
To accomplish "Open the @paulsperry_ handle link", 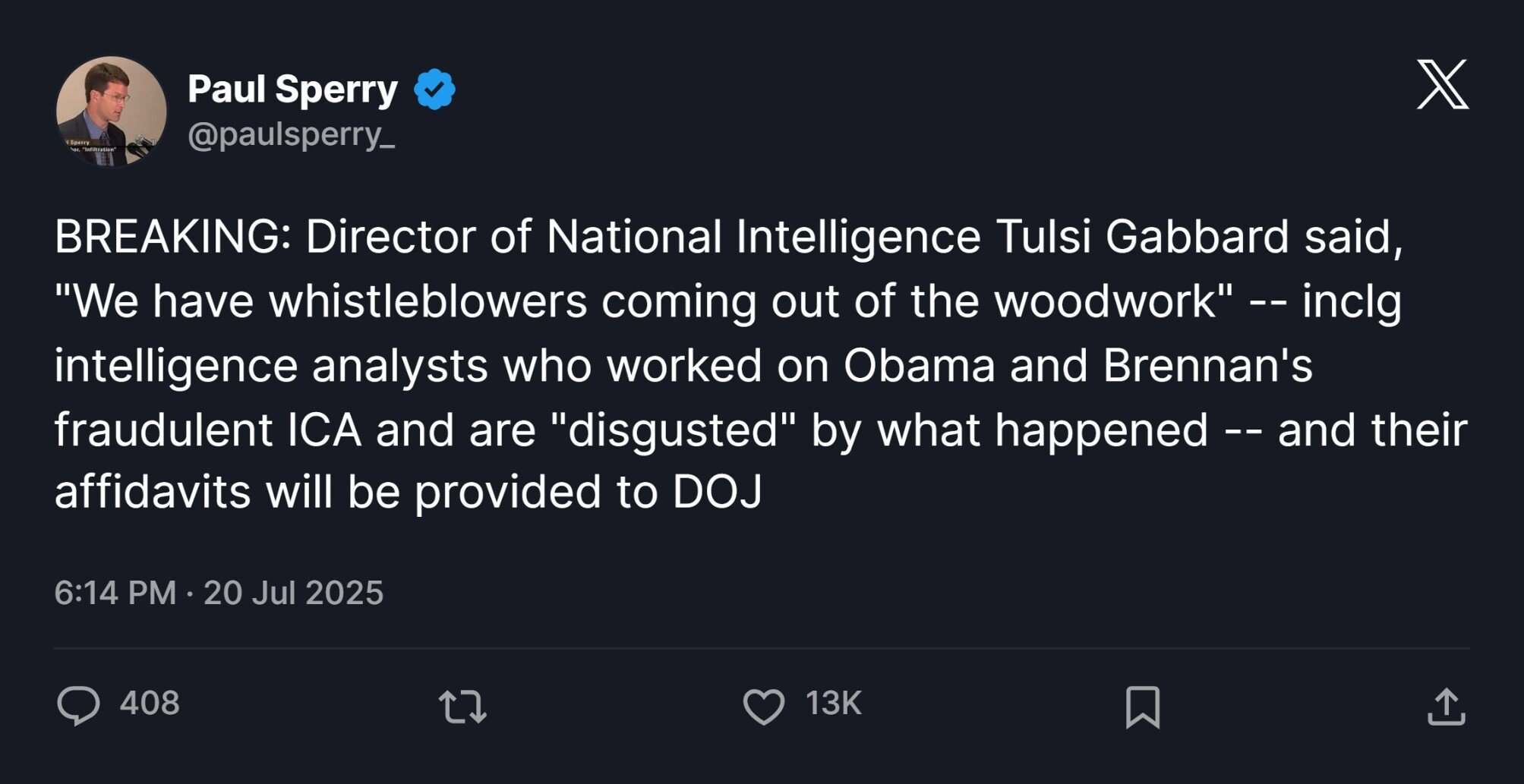I will click(291, 134).
